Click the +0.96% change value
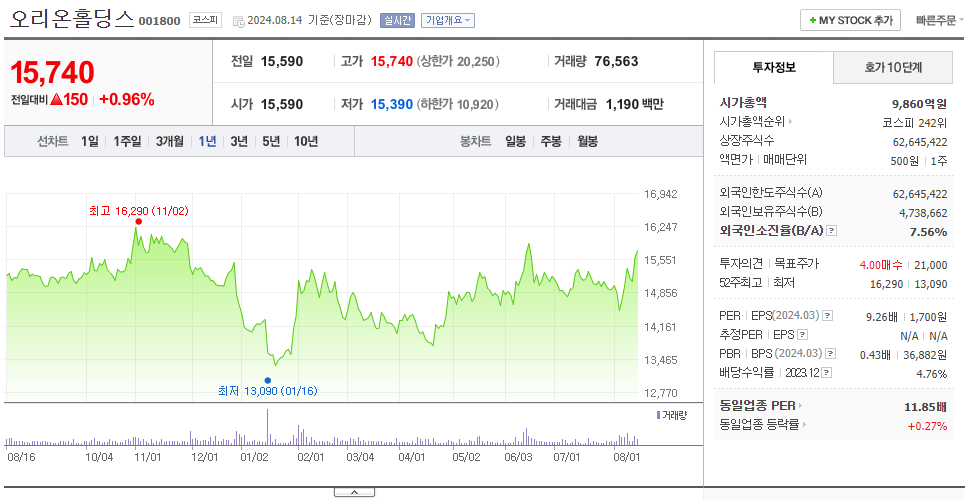 click(x=127, y=99)
